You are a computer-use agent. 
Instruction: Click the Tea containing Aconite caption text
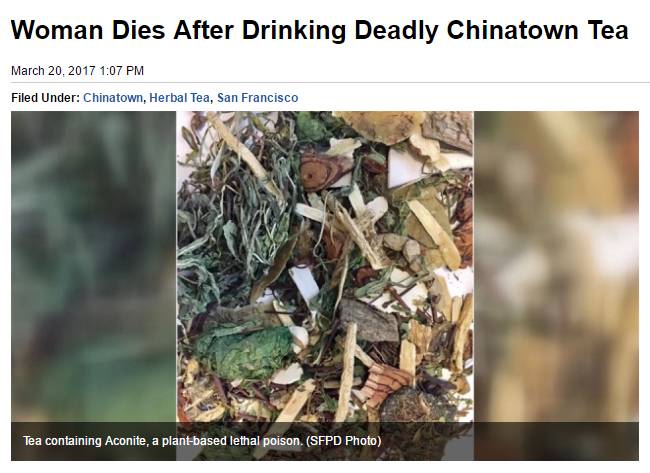click(x=162, y=441)
